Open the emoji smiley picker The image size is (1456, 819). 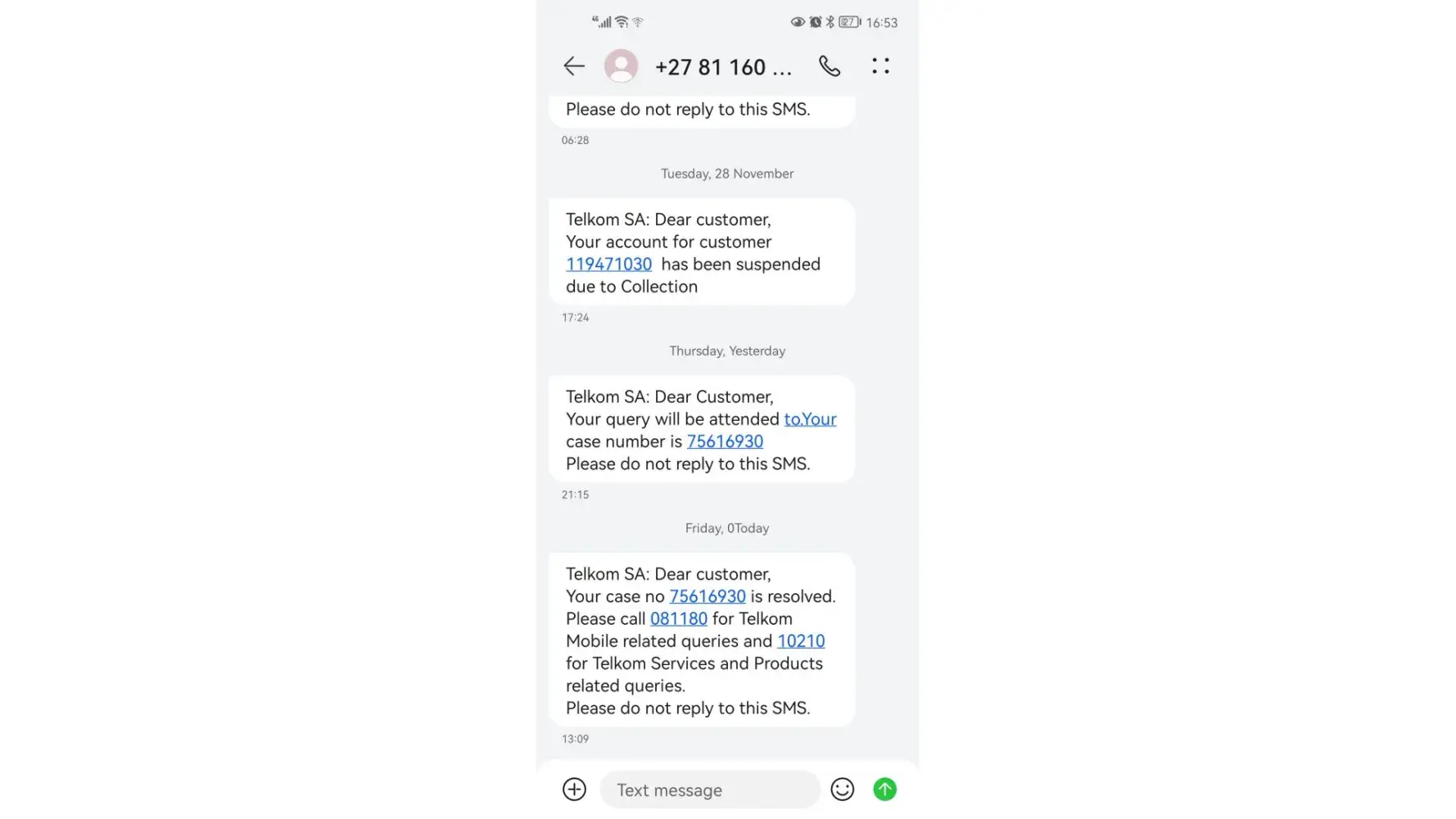pyautogui.click(x=842, y=790)
